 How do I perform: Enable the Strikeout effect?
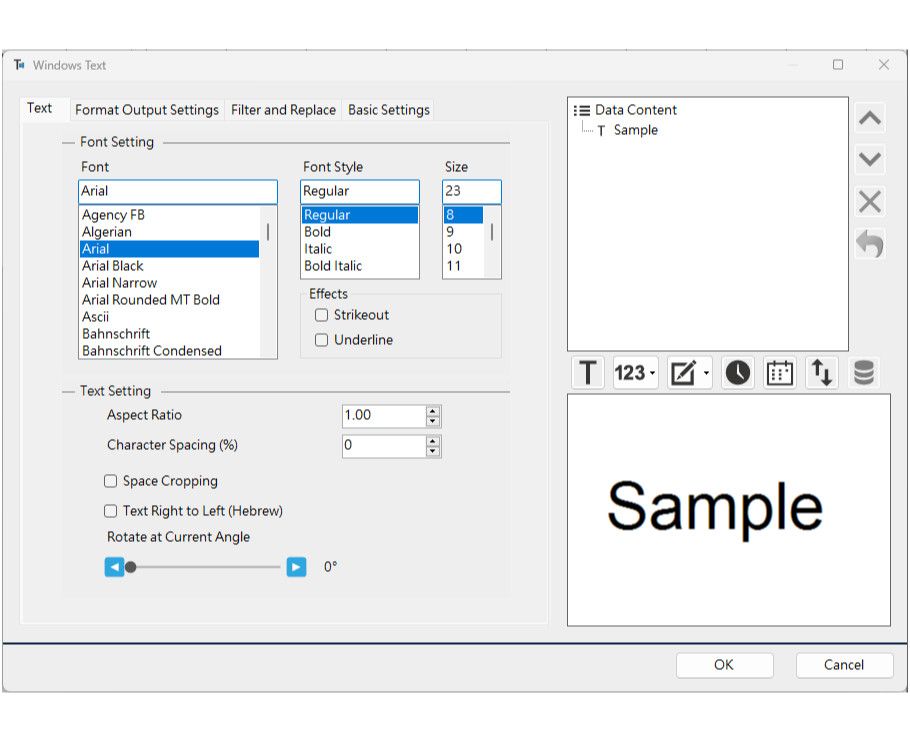[322, 314]
